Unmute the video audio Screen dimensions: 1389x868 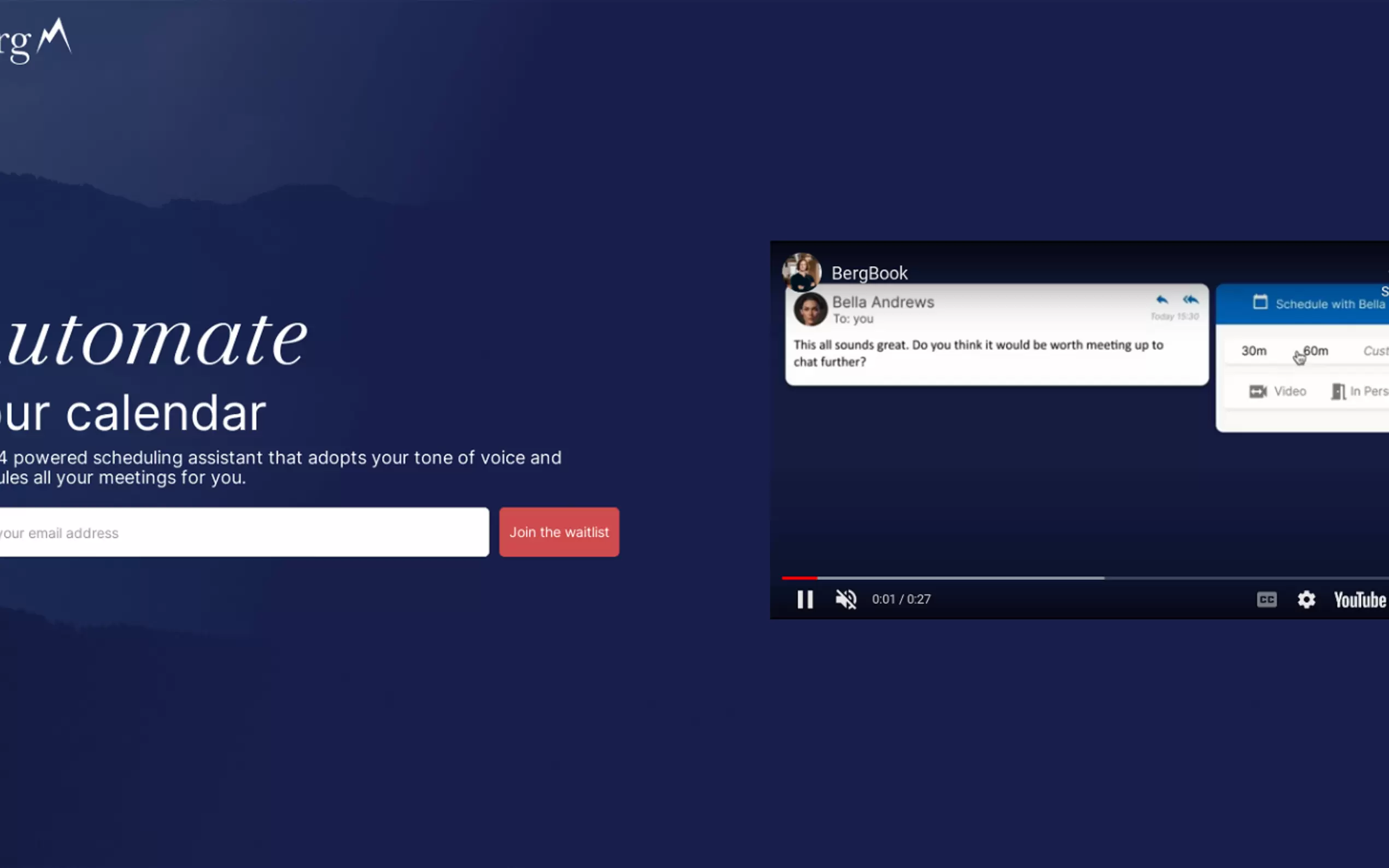pyautogui.click(x=846, y=599)
